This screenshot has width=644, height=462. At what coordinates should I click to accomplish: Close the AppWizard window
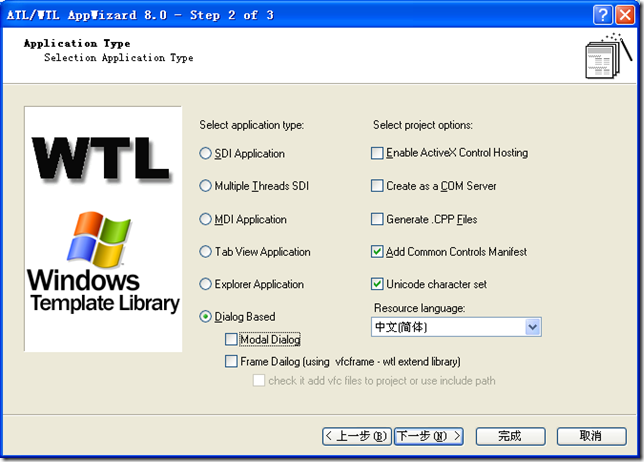[625, 15]
